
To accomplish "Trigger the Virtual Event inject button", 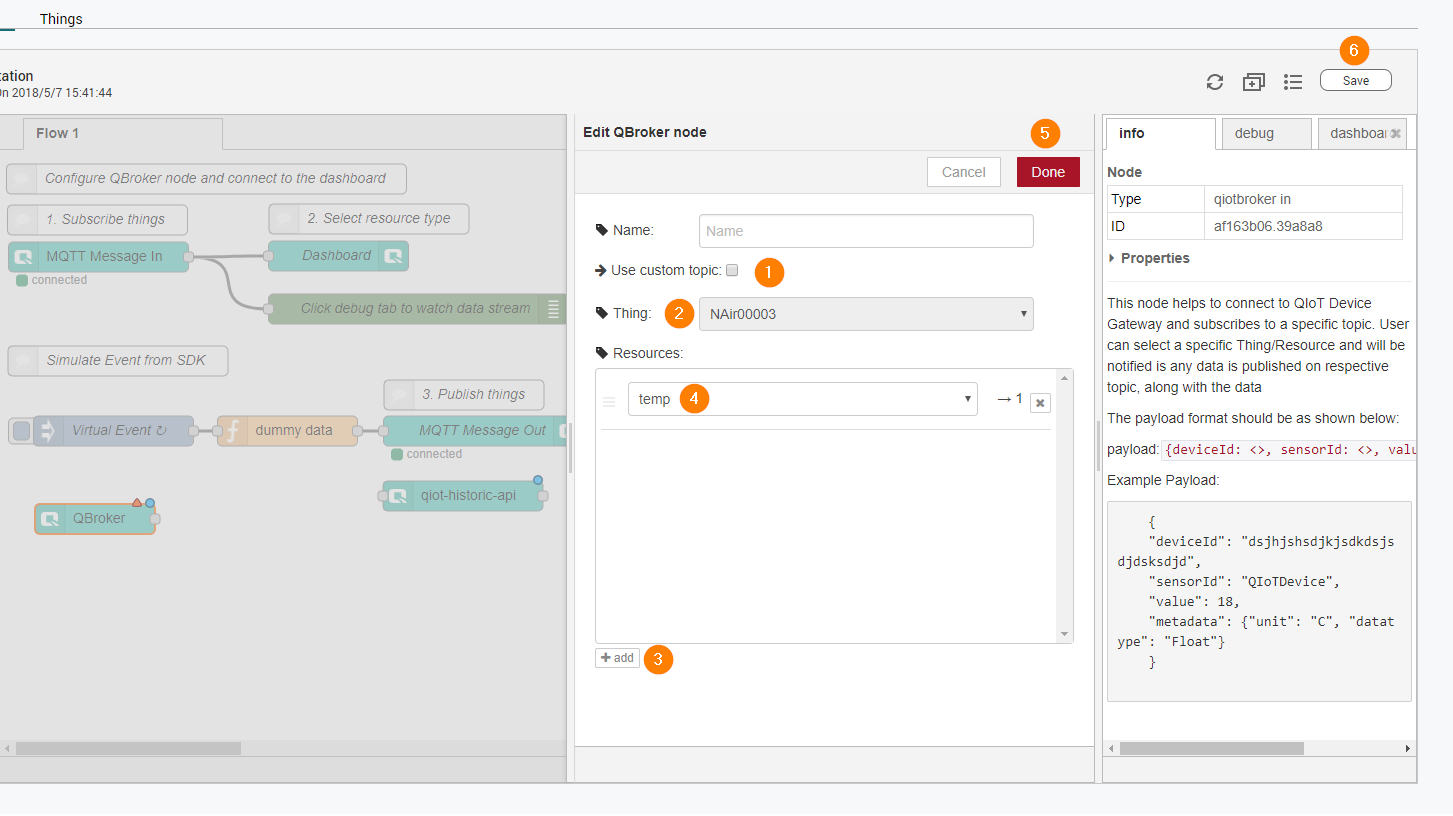I will click(x=20, y=431).
